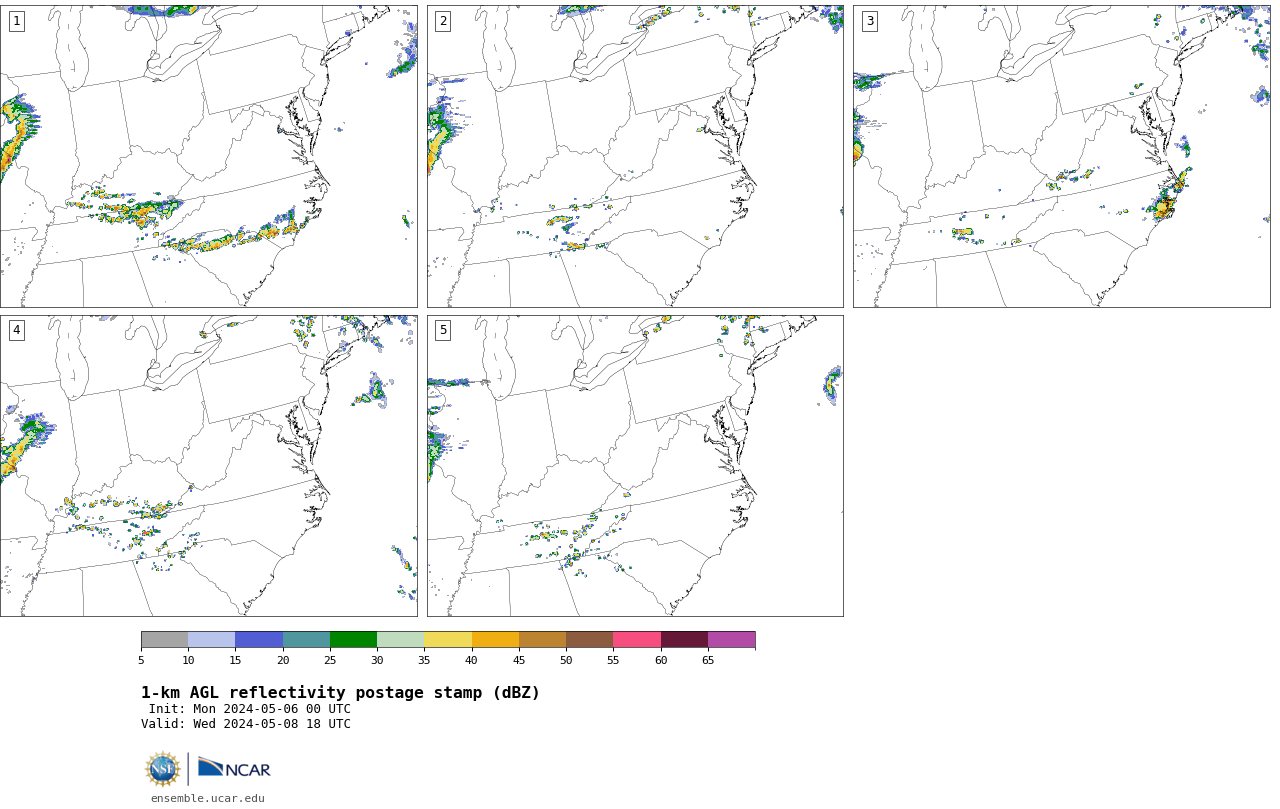Click the teal 20-25 dBZ swatch
1280x809 pixels.
point(306,640)
